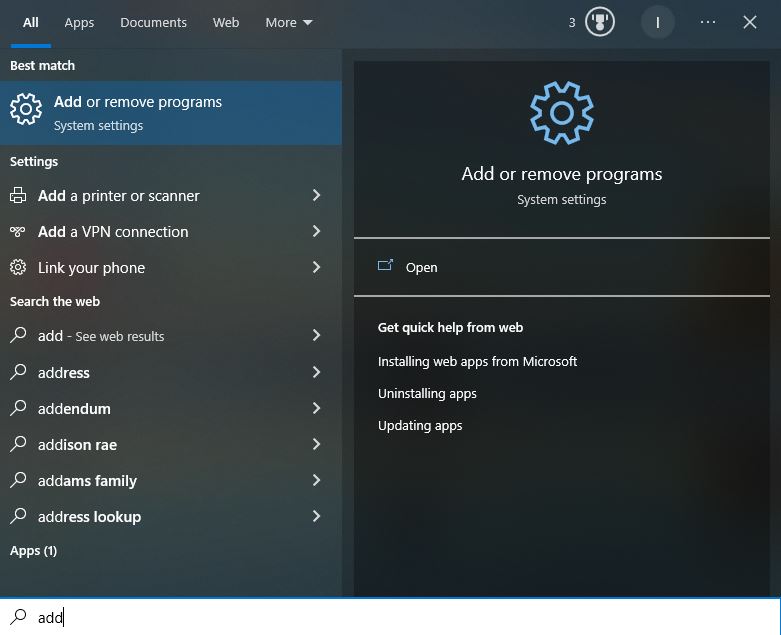Click the magnifier icon next to 'add' web result
The image size is (781, 635).
tap(18, 335)
